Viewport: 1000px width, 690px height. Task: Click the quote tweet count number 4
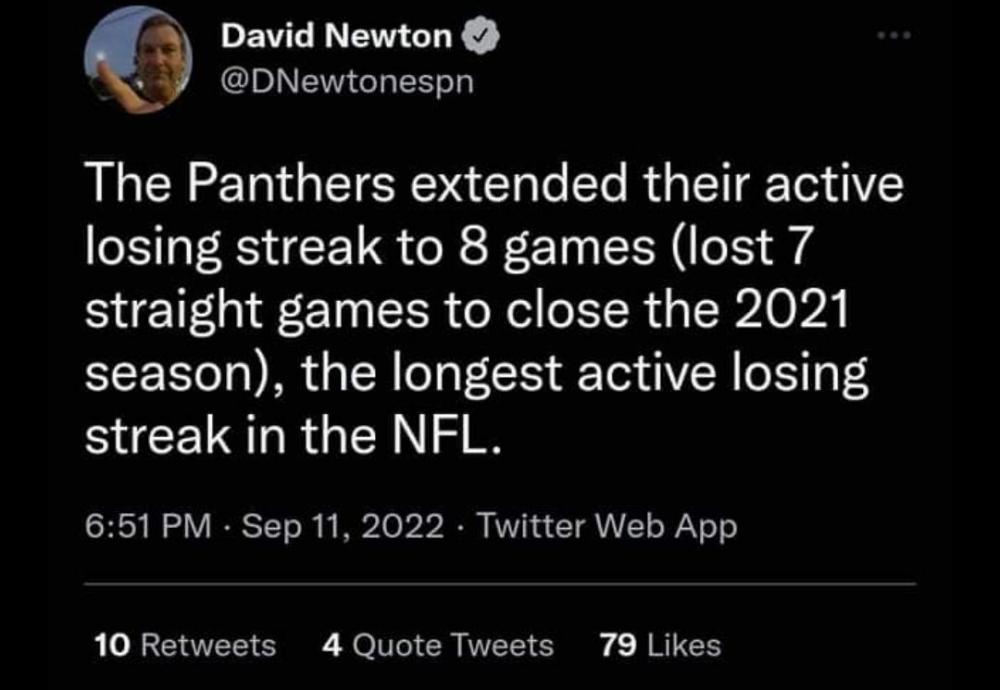point(331,645)
